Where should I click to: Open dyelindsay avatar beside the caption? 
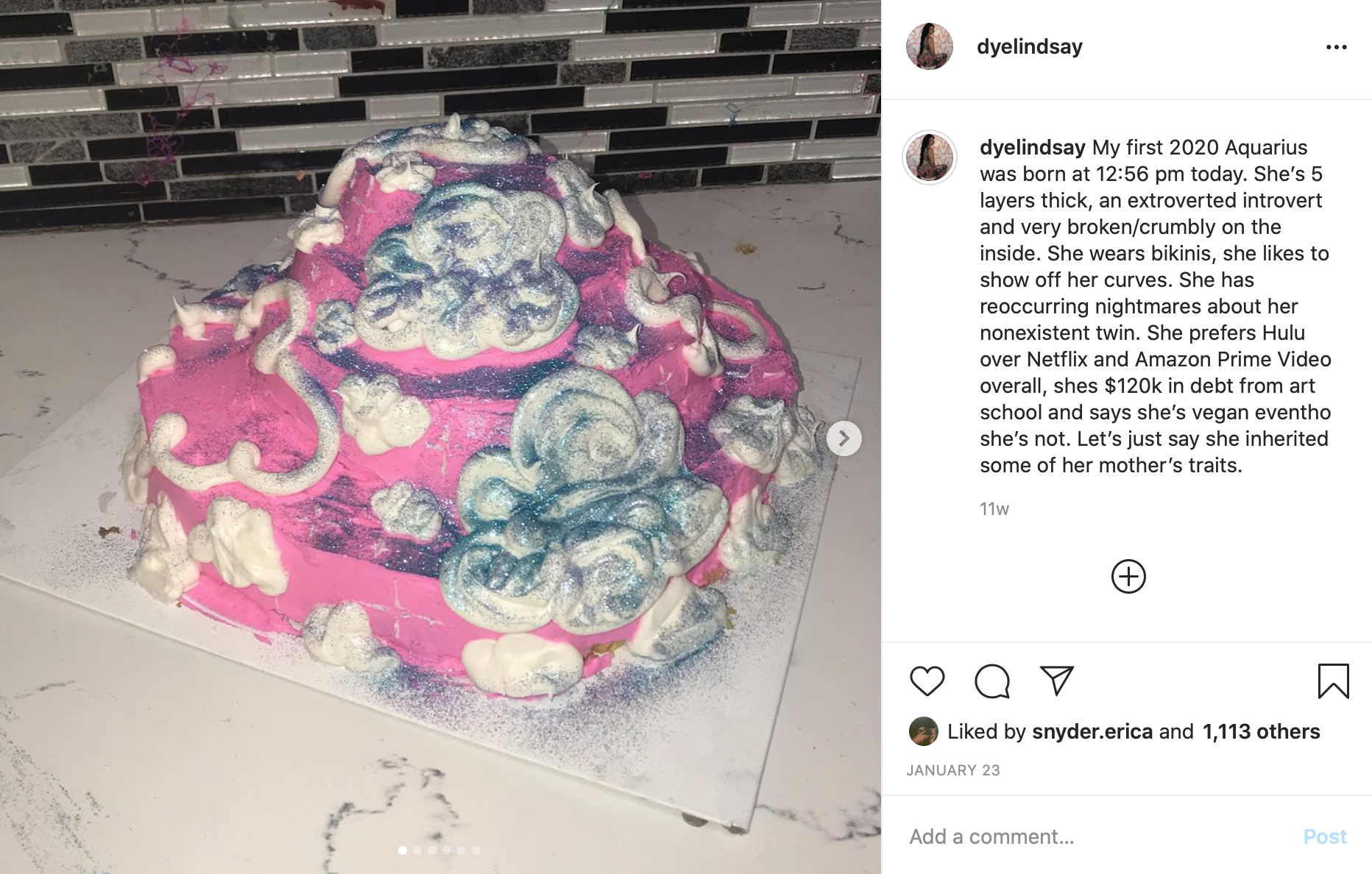[x=929, y=157]
